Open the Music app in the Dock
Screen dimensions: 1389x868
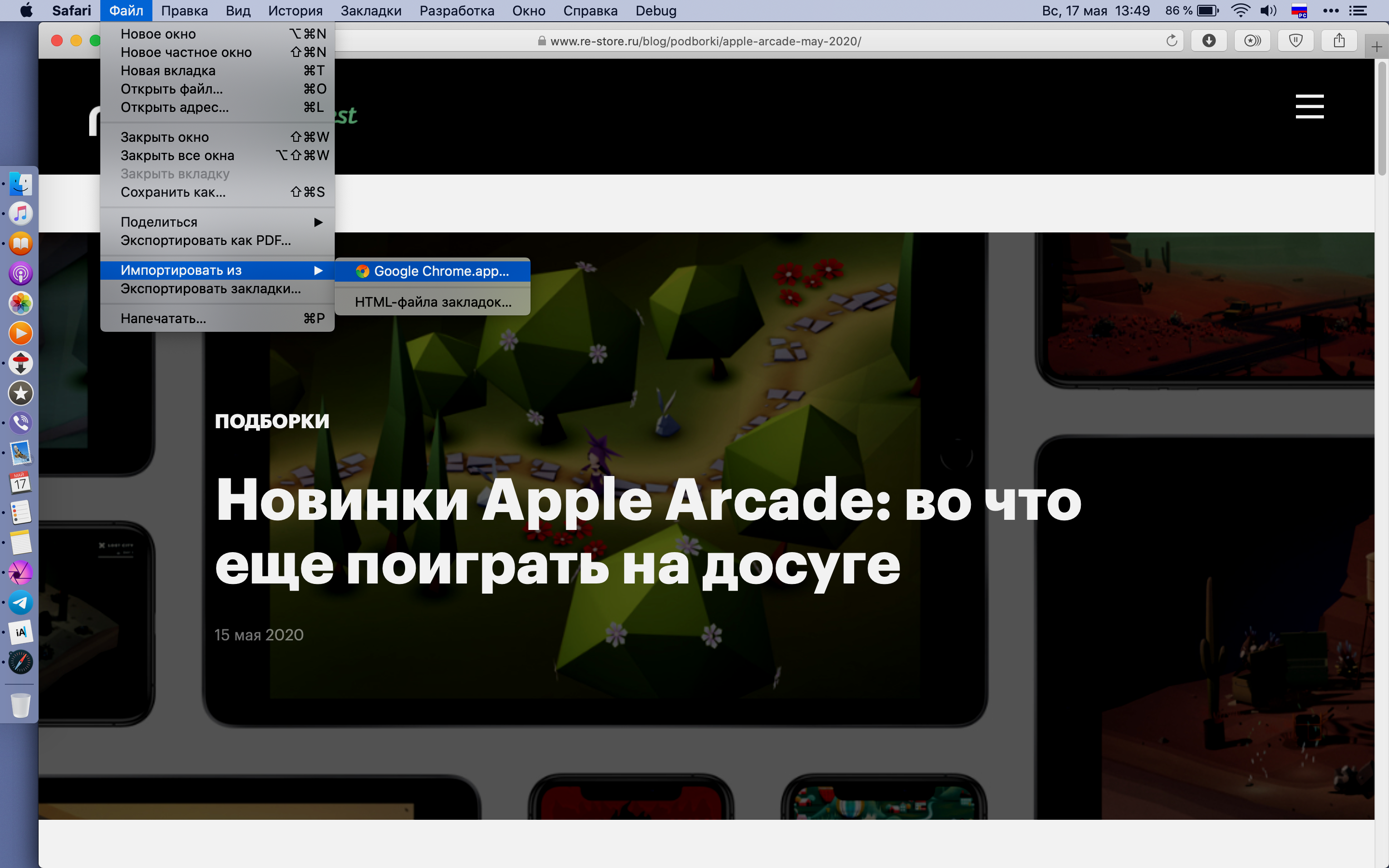tap(21, 214)
